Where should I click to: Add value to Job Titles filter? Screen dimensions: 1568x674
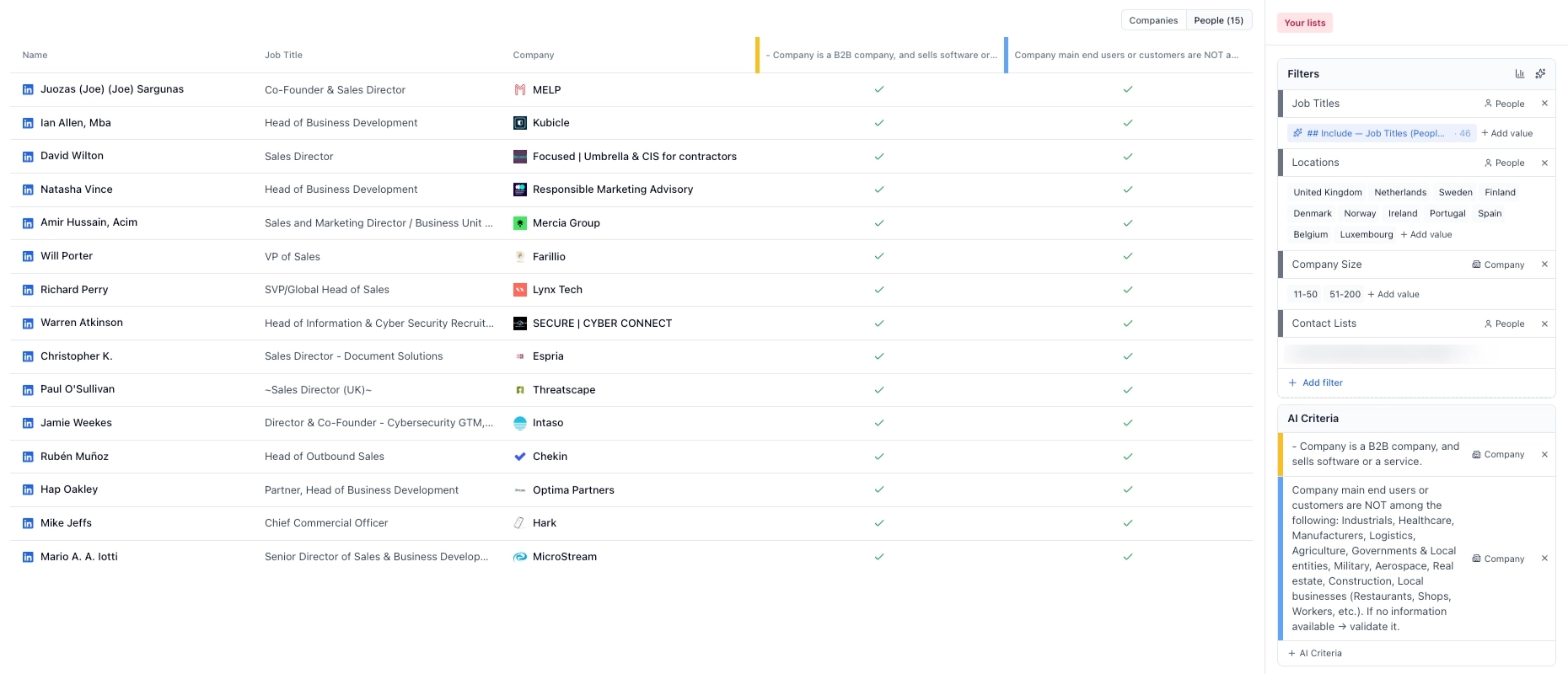coord(1507,133)
